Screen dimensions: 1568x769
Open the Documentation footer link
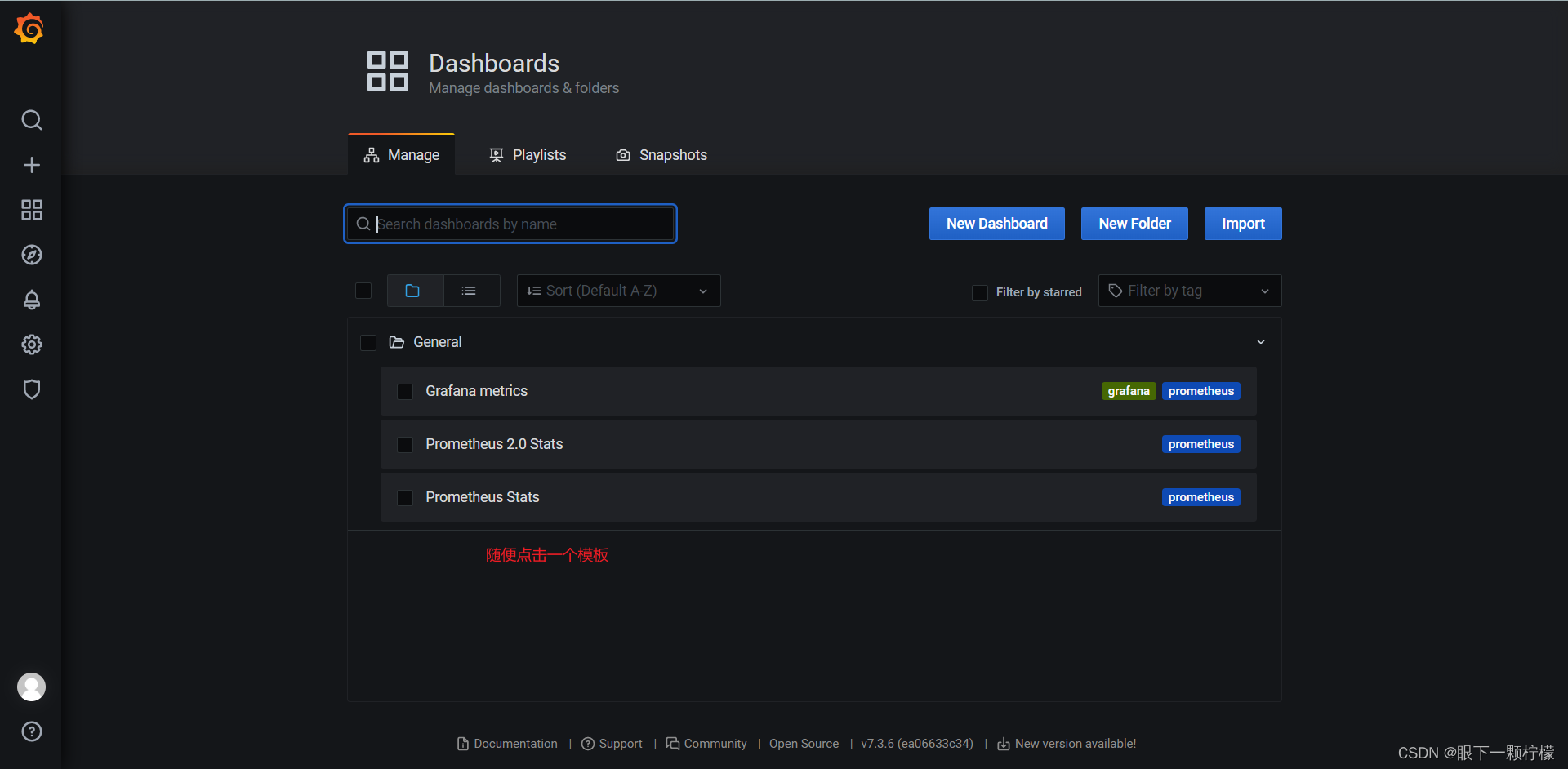coord(507,744)
